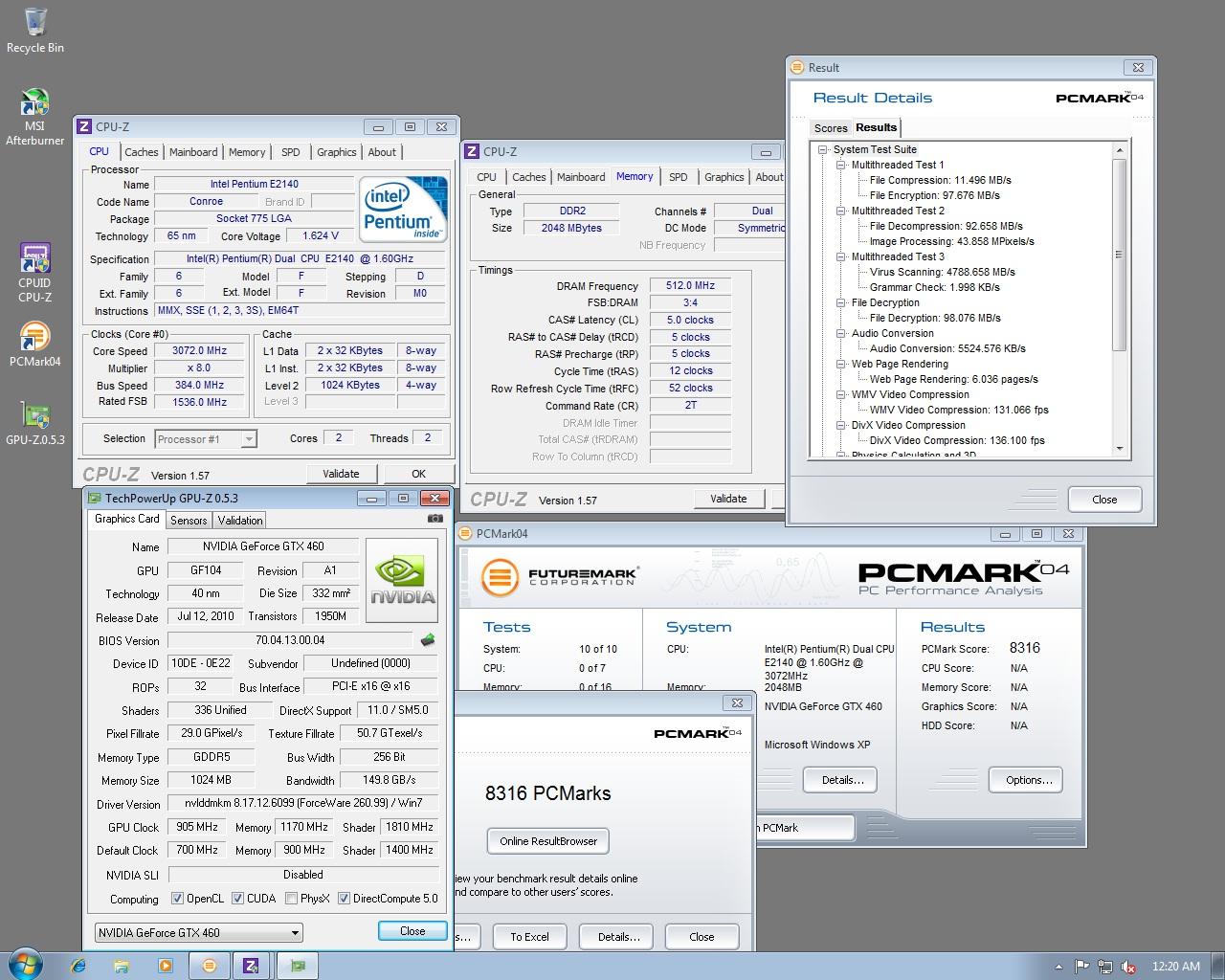Click the Result tree vertical scrollbar thumb
The height and width of the screenshot is (980, 1225).
tap(1119, 255)
